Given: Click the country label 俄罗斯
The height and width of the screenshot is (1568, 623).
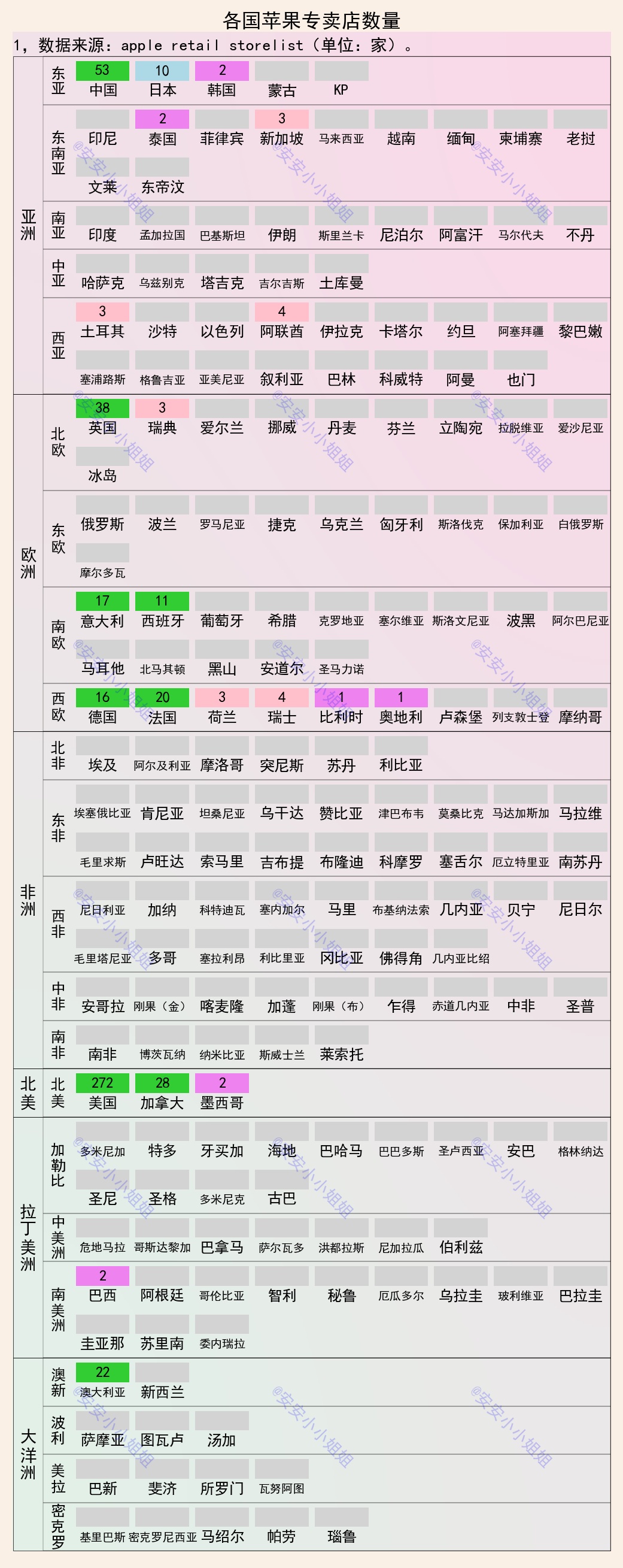Looking at the screenshot, I should [x=102, y=524].
